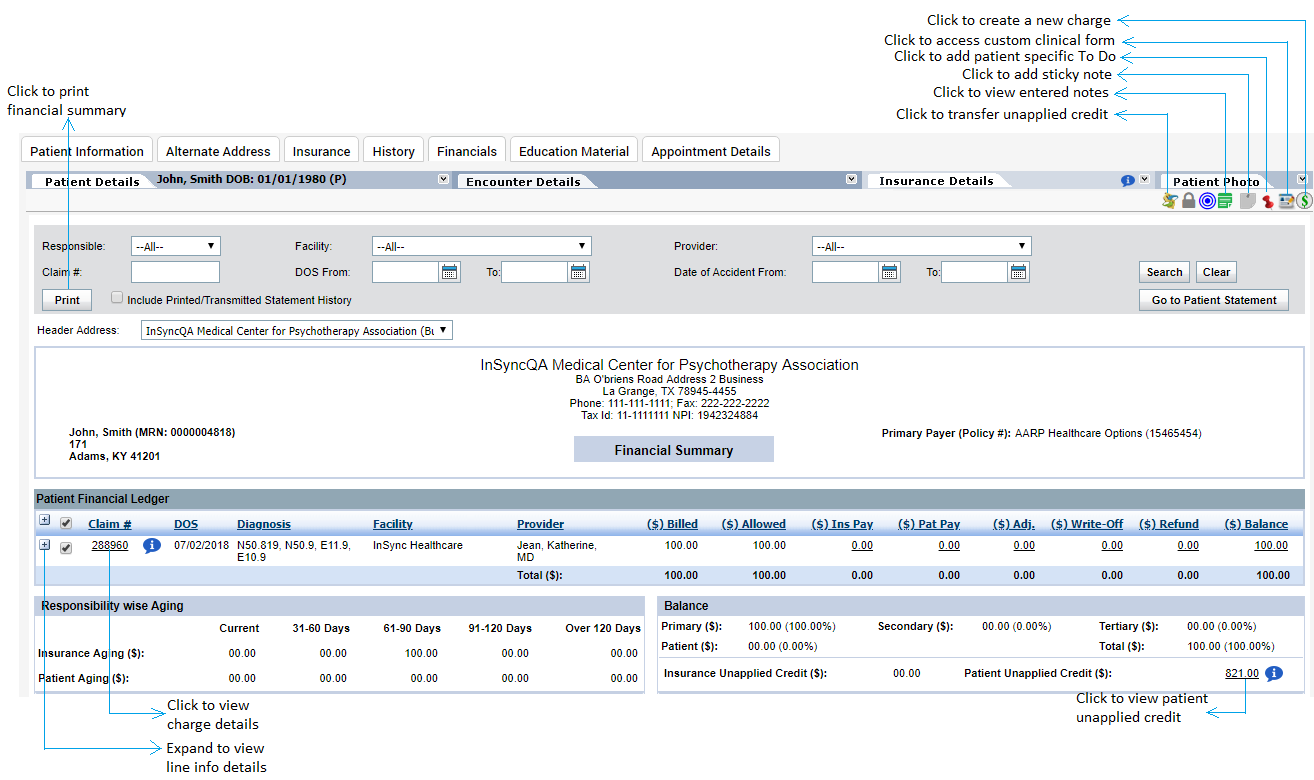Open the Appointment Details tab
1314x780 pixels.
[710, 149]
